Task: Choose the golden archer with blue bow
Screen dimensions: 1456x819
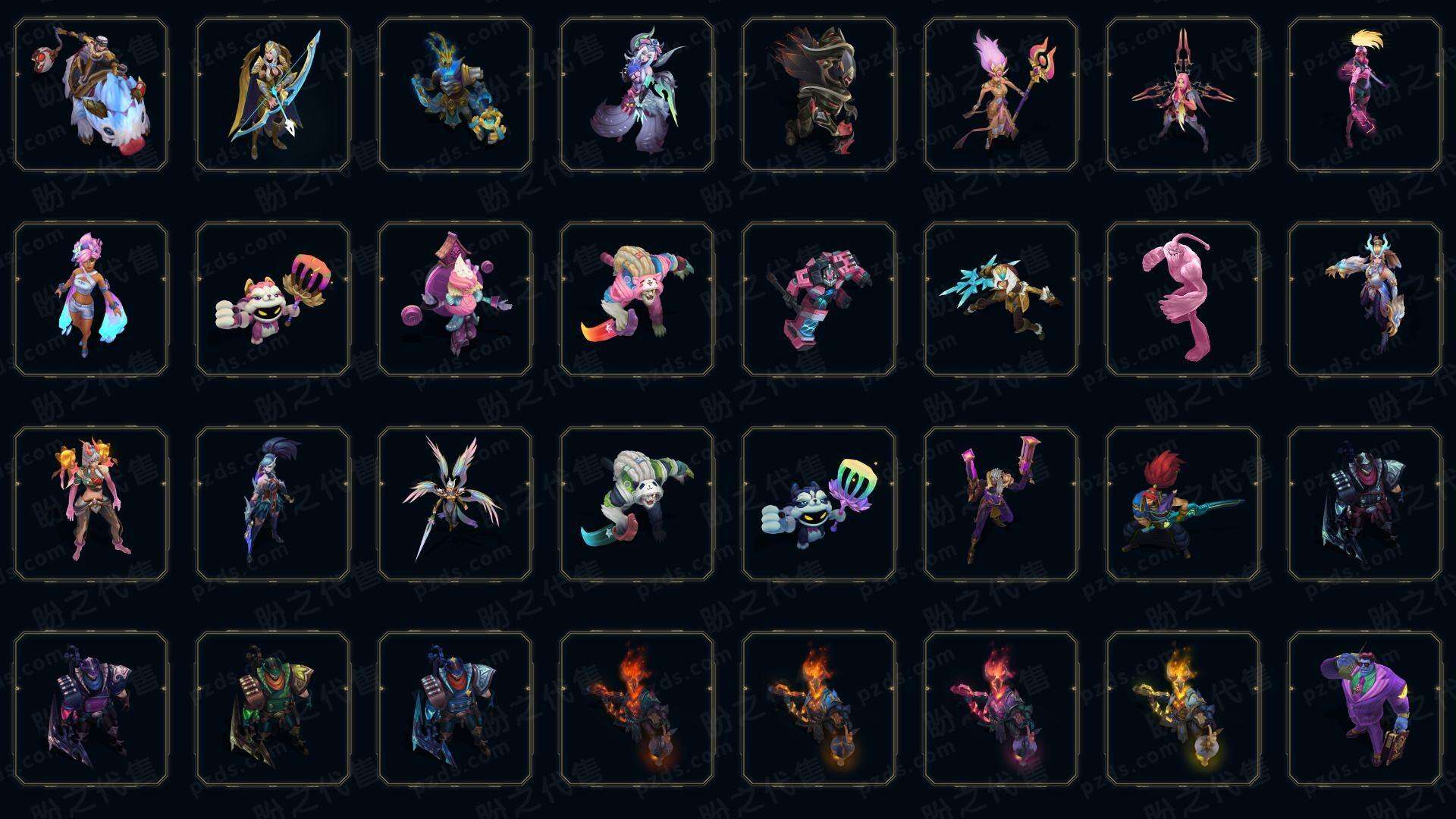Action: click(x=273, y=95)
